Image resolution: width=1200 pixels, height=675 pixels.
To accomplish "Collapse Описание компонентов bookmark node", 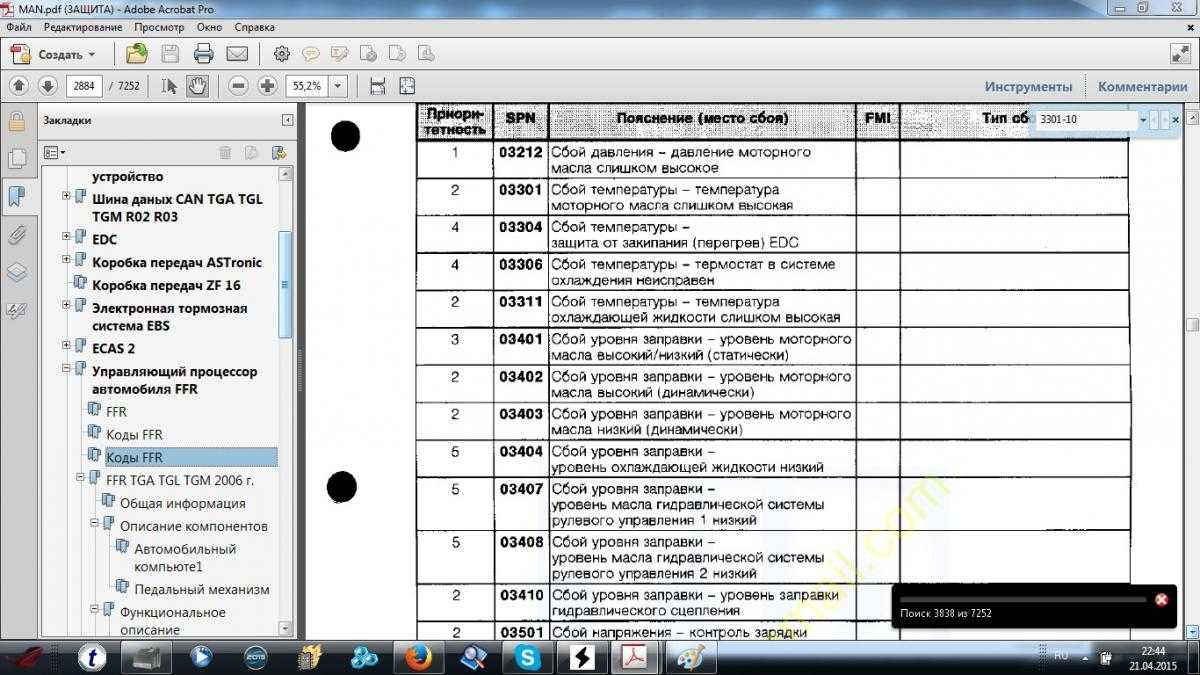I will tap(94, 523).
